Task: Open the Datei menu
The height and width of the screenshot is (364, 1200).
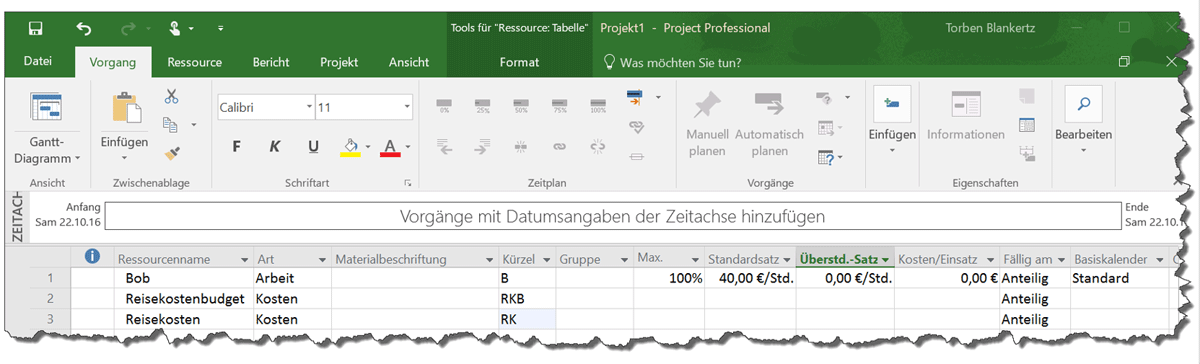Action: coord(38,62)
